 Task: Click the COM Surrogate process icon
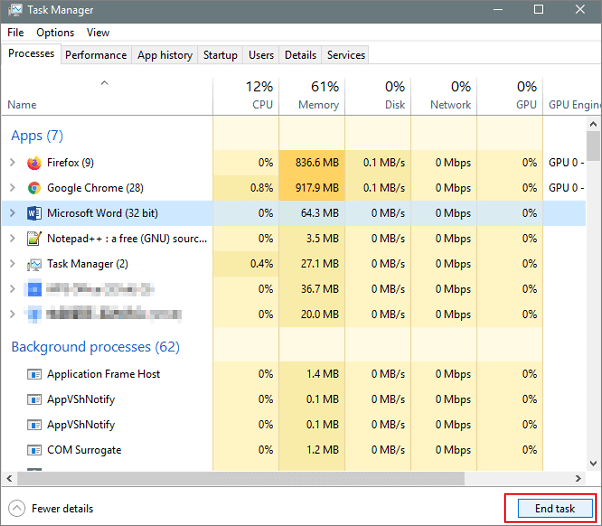click(34, 450)
